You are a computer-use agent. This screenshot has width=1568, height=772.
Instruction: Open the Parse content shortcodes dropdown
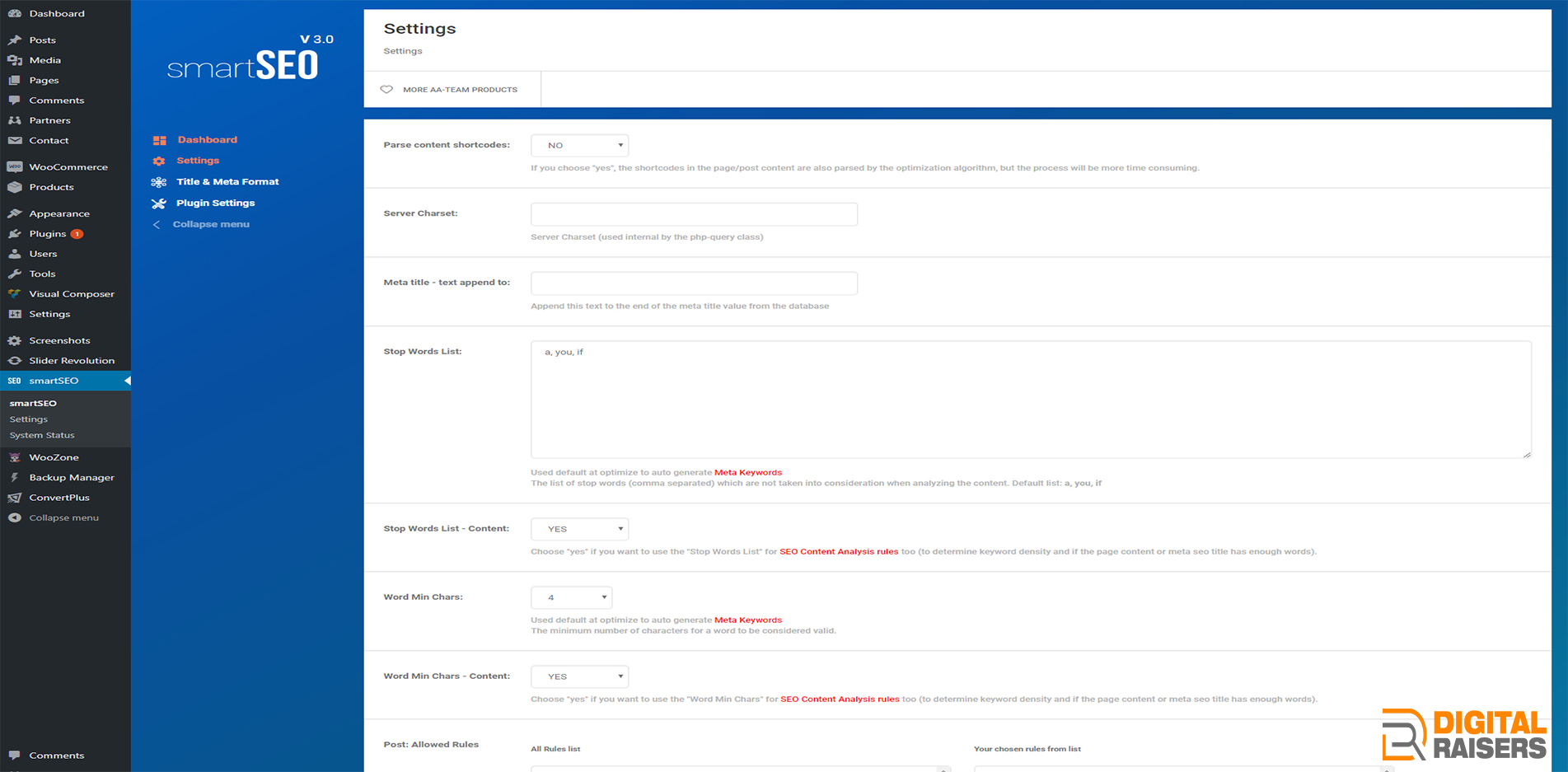pos(579,146)
